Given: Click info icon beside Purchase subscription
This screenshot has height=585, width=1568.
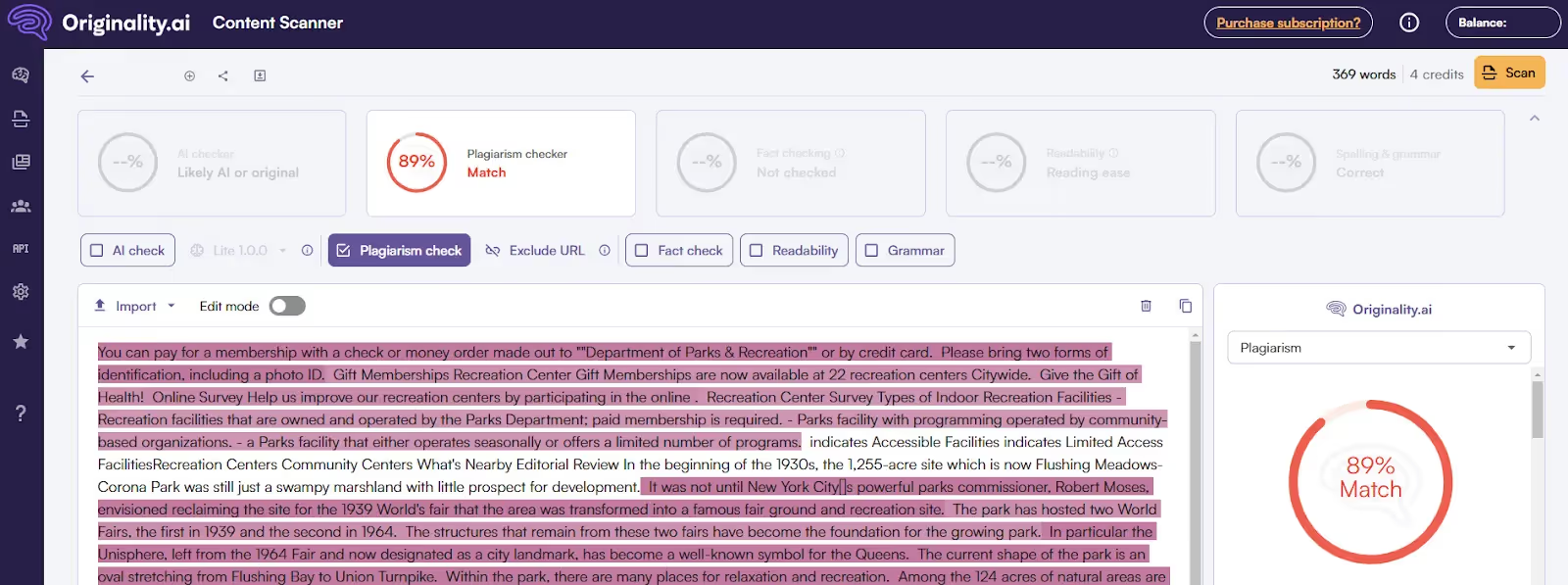Looking at the screenshot, I should point(1409,23).
